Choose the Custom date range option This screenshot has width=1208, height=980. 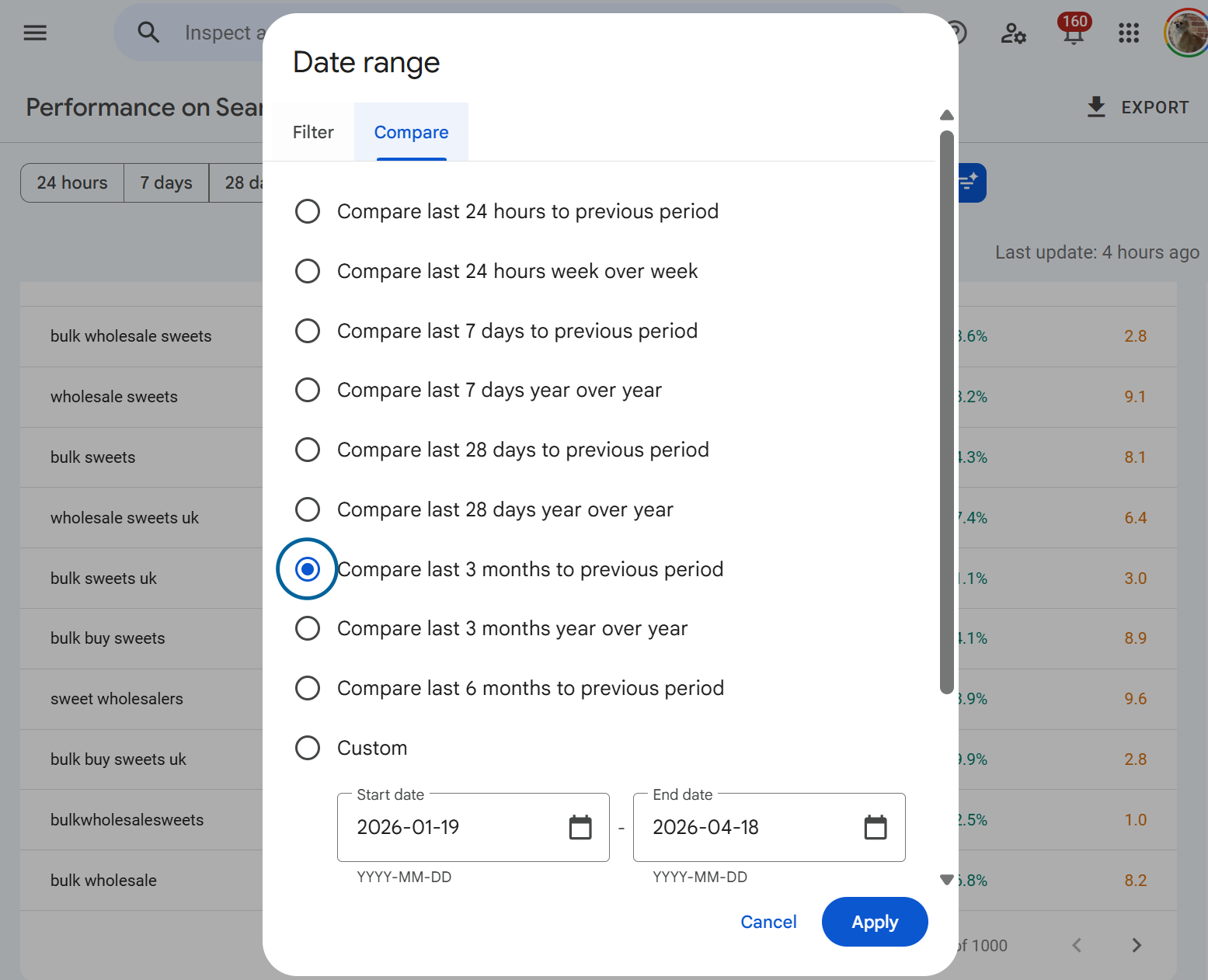(308, 748)
